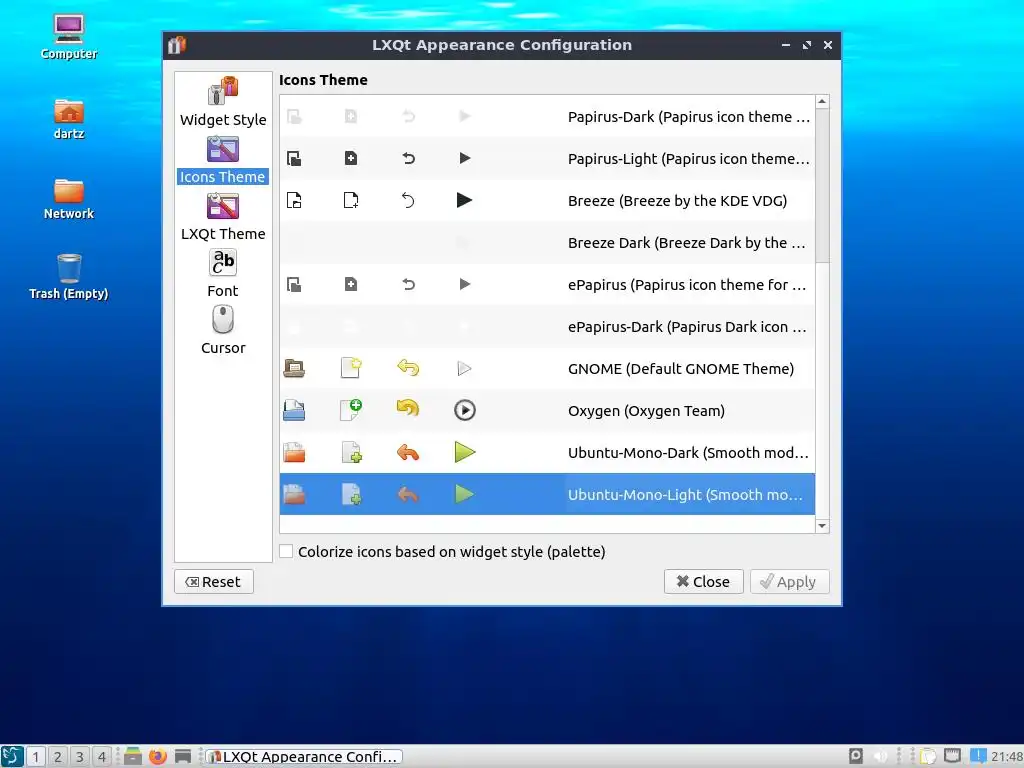Click ePapirus theme's new document icon
This screenshot has width=1024, height=768.
point(351,285)
